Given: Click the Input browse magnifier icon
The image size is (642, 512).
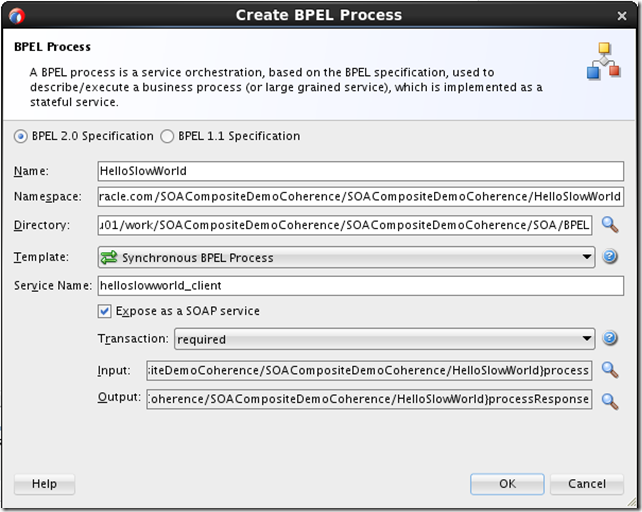Looking at the screenshot, I should (609, 370).
